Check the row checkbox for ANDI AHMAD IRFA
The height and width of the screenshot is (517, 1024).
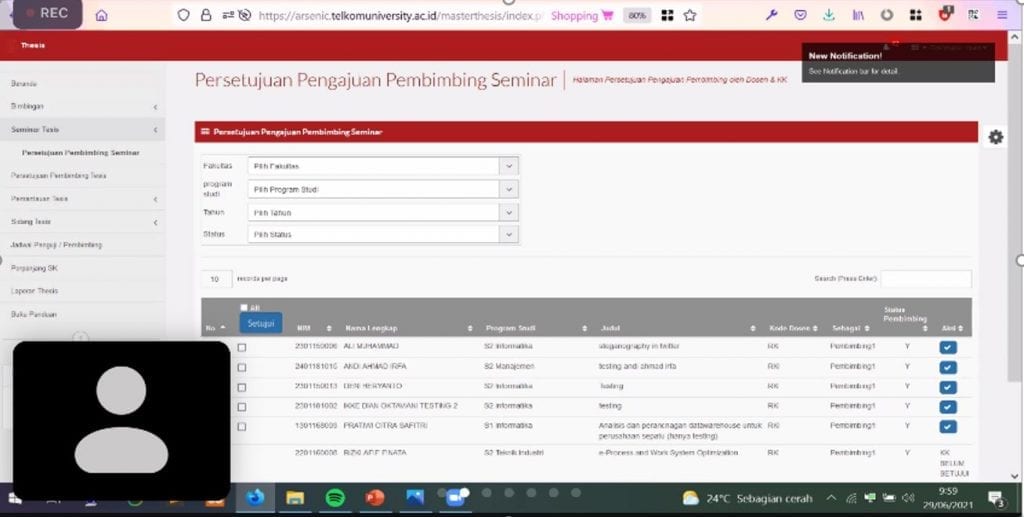pos(241,367)
